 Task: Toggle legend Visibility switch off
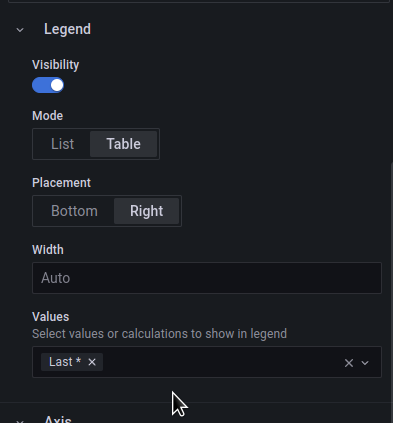point(48,85)
